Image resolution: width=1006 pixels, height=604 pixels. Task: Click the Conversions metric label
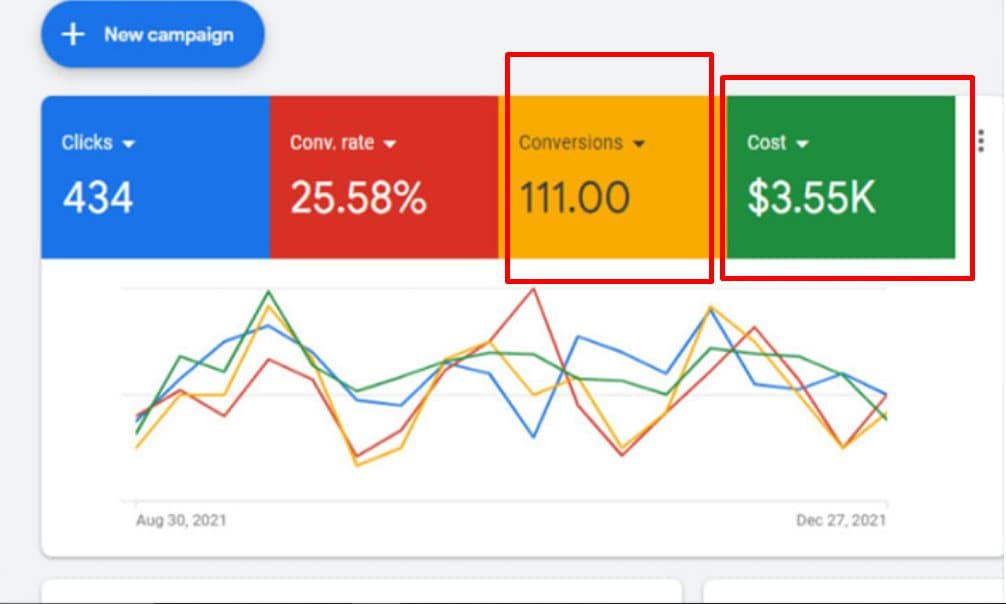(x=570, y=142)
